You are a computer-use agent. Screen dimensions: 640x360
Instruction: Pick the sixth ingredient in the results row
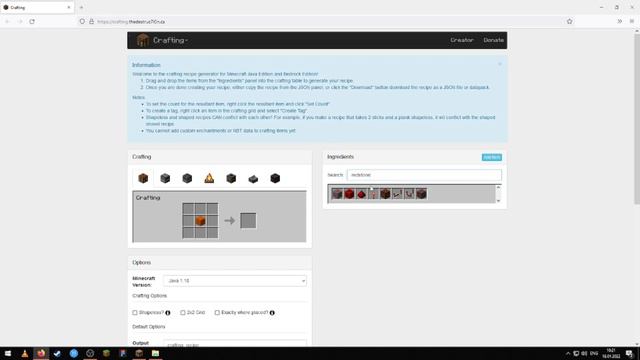click(x=397, y=194)
